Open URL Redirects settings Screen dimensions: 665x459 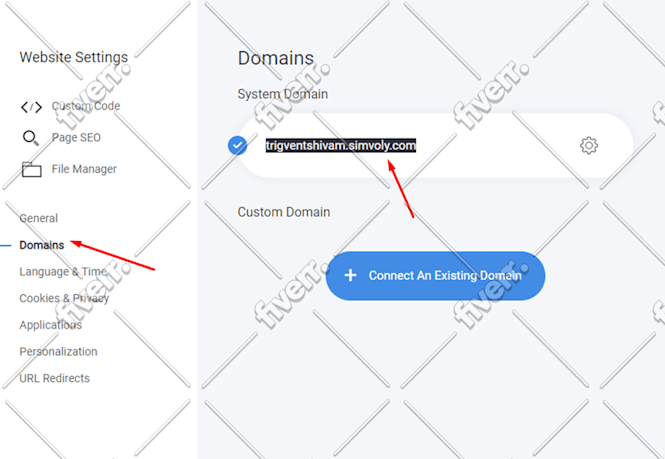(x=54, y=378)
